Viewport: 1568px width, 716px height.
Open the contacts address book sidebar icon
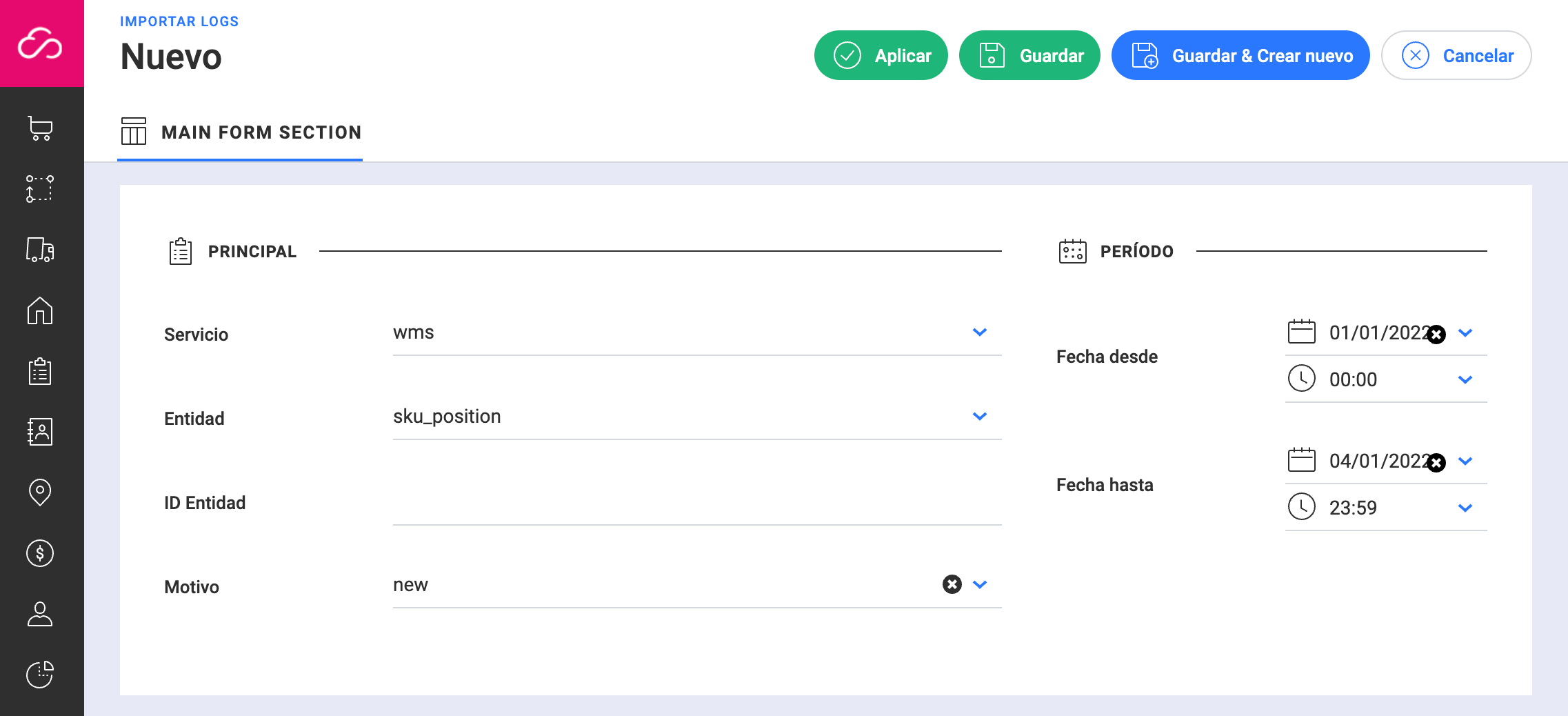[x=40, y=432]
